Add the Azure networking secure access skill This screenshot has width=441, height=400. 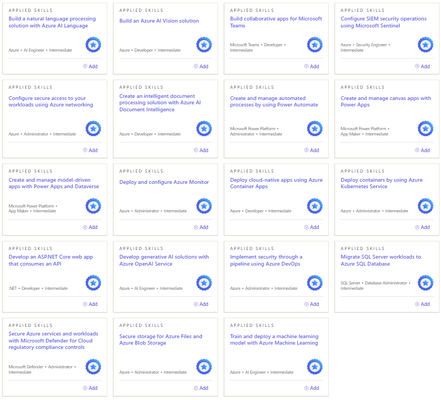90,150
